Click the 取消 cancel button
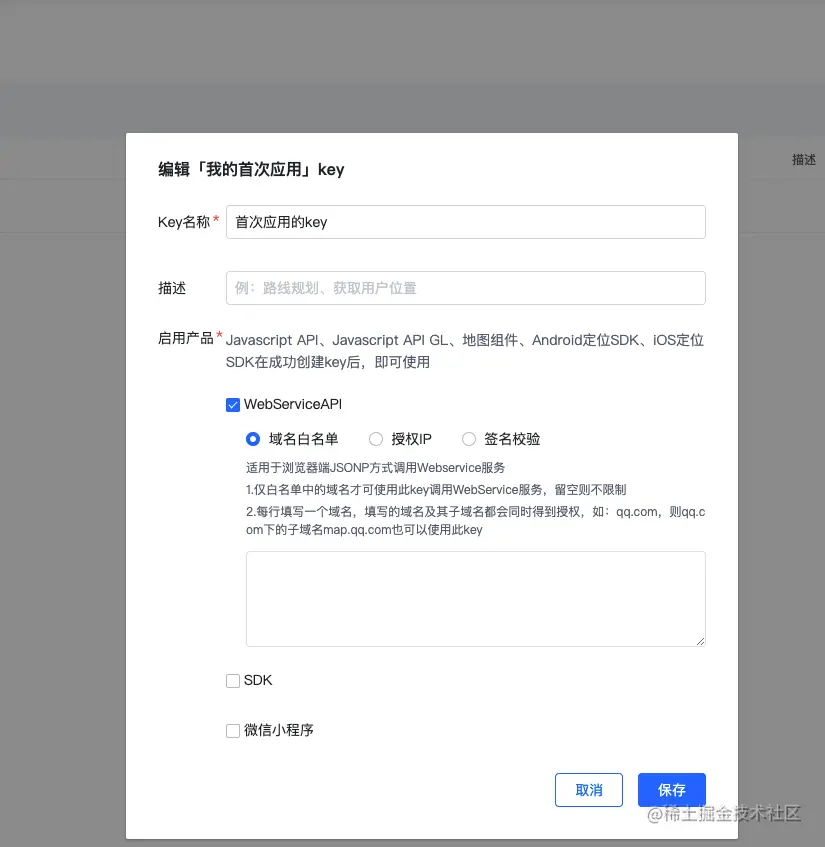 (x=589, y=790)
